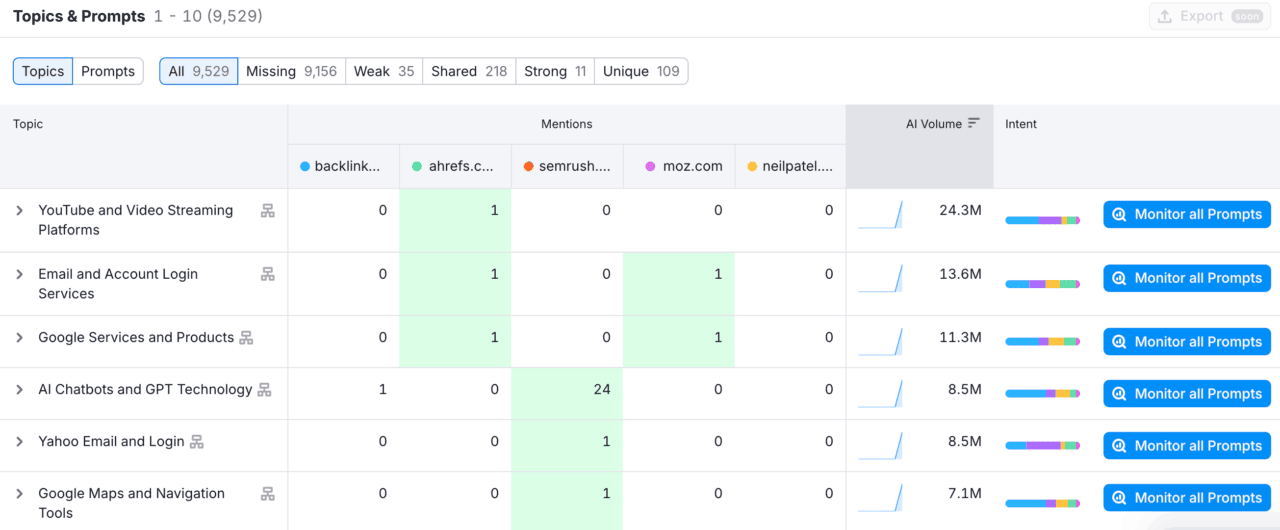Image resolution: width=1280 pixels, height=530 pixels.
Task: Click semrush mentions value 24 for AI Chatbots
Action: [602, 390]
